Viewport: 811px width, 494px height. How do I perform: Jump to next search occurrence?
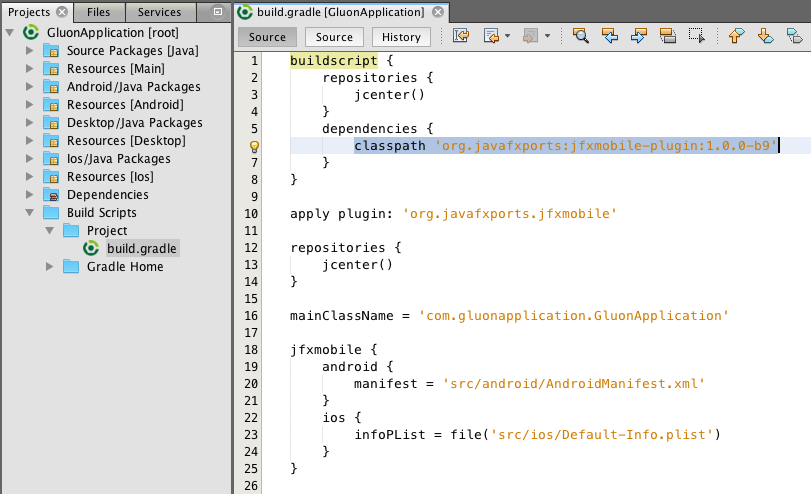pyautogui.click(x=638, y=36)
